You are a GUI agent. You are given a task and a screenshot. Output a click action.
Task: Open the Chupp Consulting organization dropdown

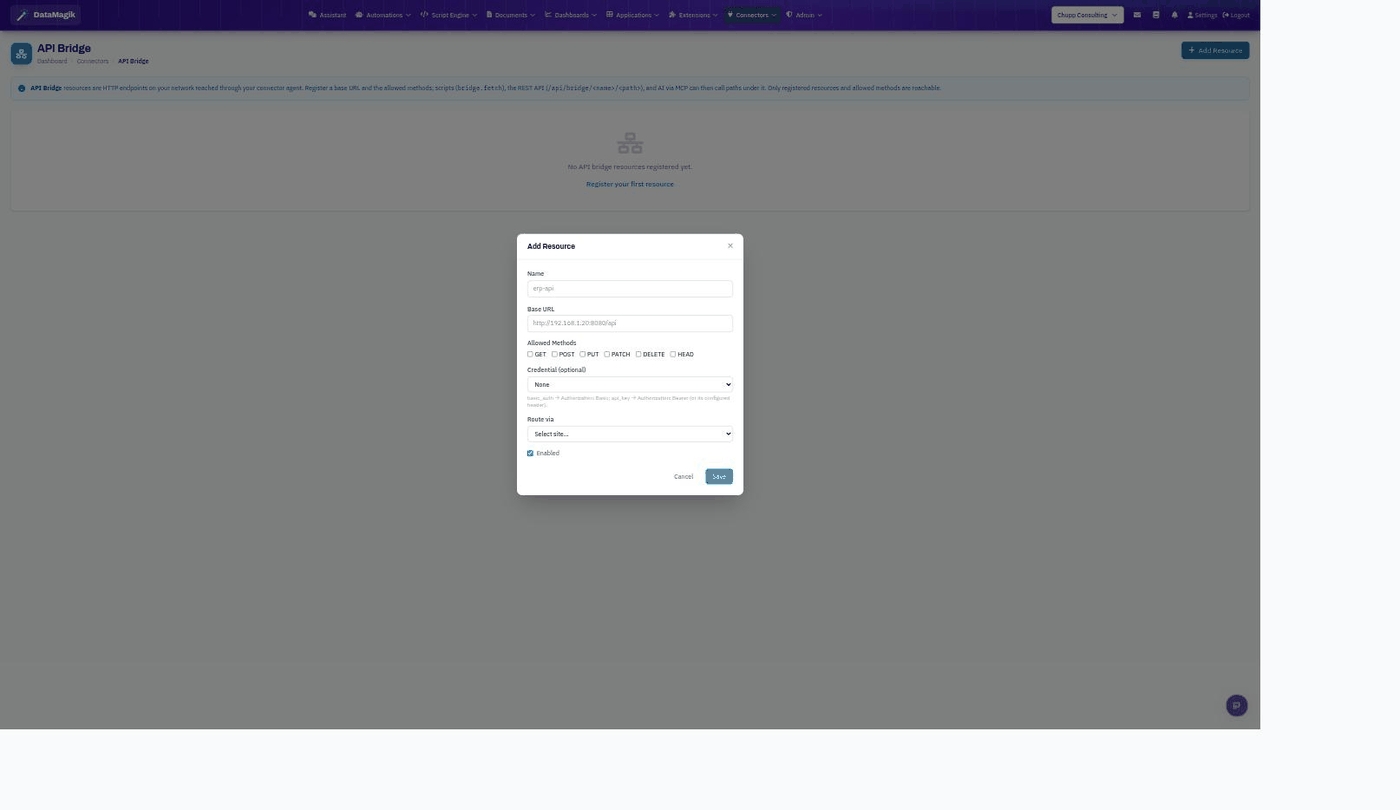(x=1087, y=15)
